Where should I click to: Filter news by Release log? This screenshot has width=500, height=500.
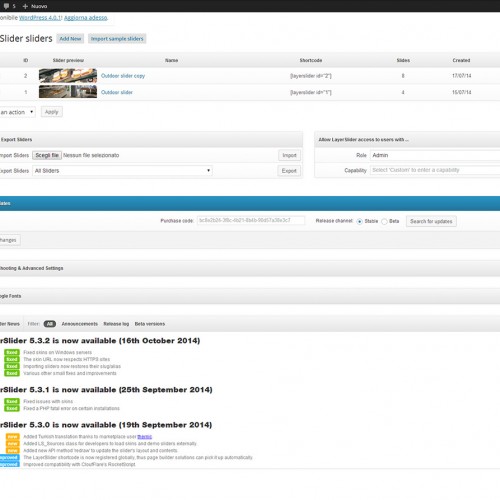116,324
